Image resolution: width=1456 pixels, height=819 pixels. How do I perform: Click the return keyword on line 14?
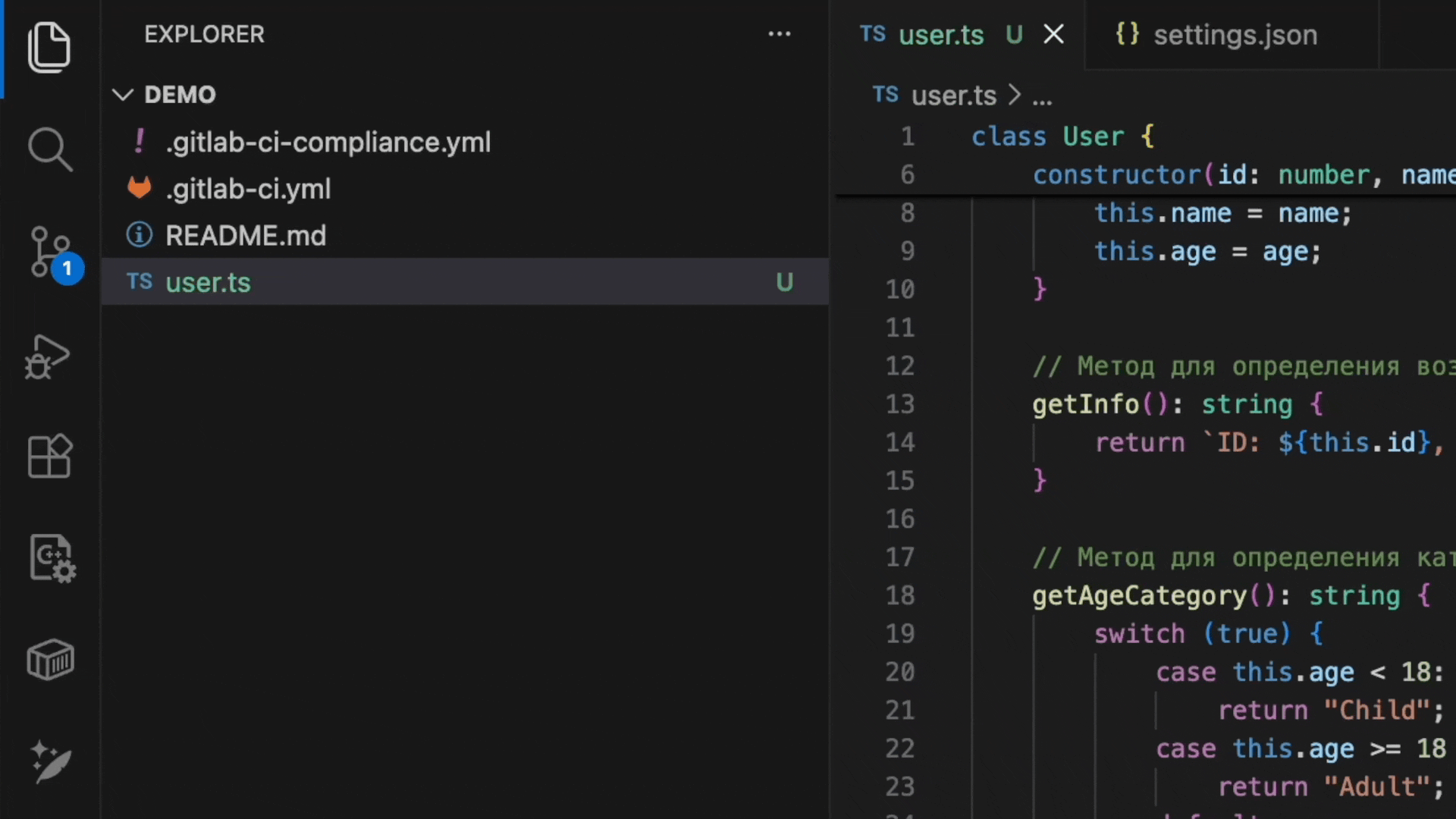pyautogui.click(x=1139, y=443)
